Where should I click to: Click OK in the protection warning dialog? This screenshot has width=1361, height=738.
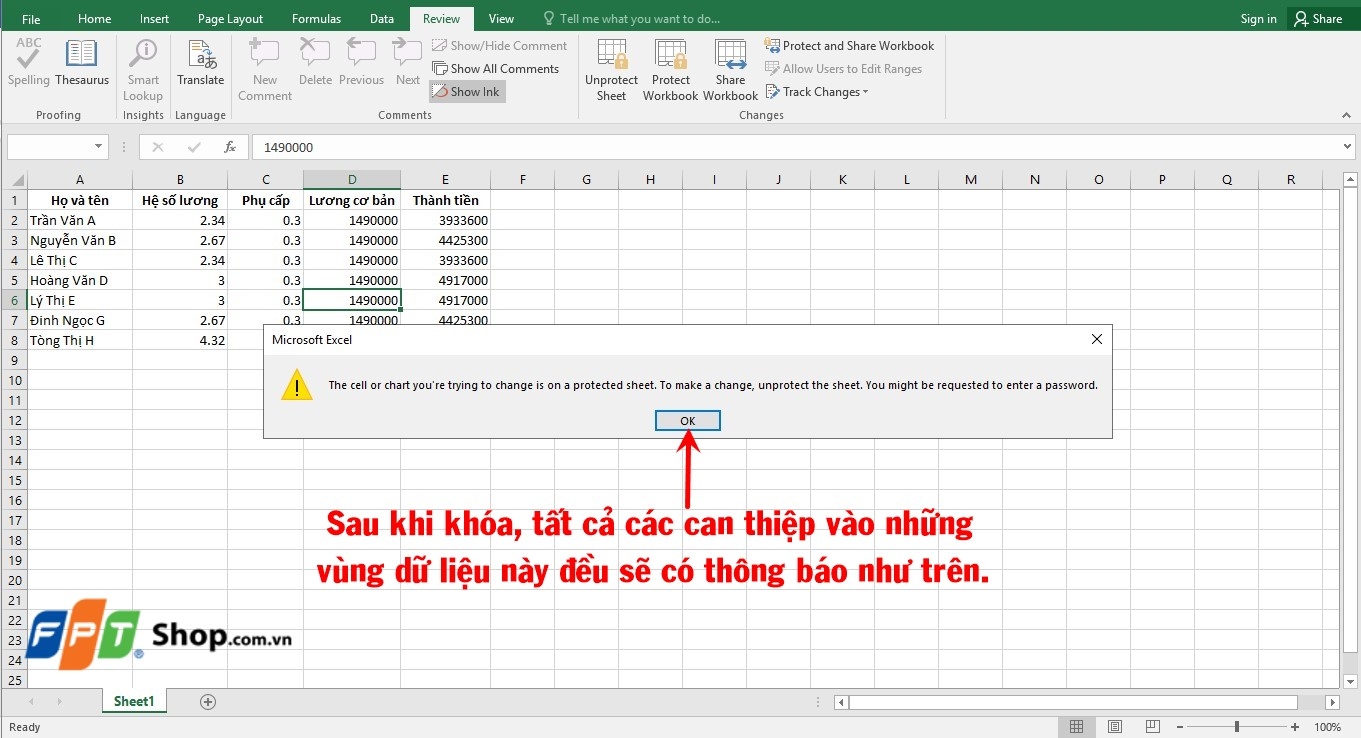[x=687, y=420]
